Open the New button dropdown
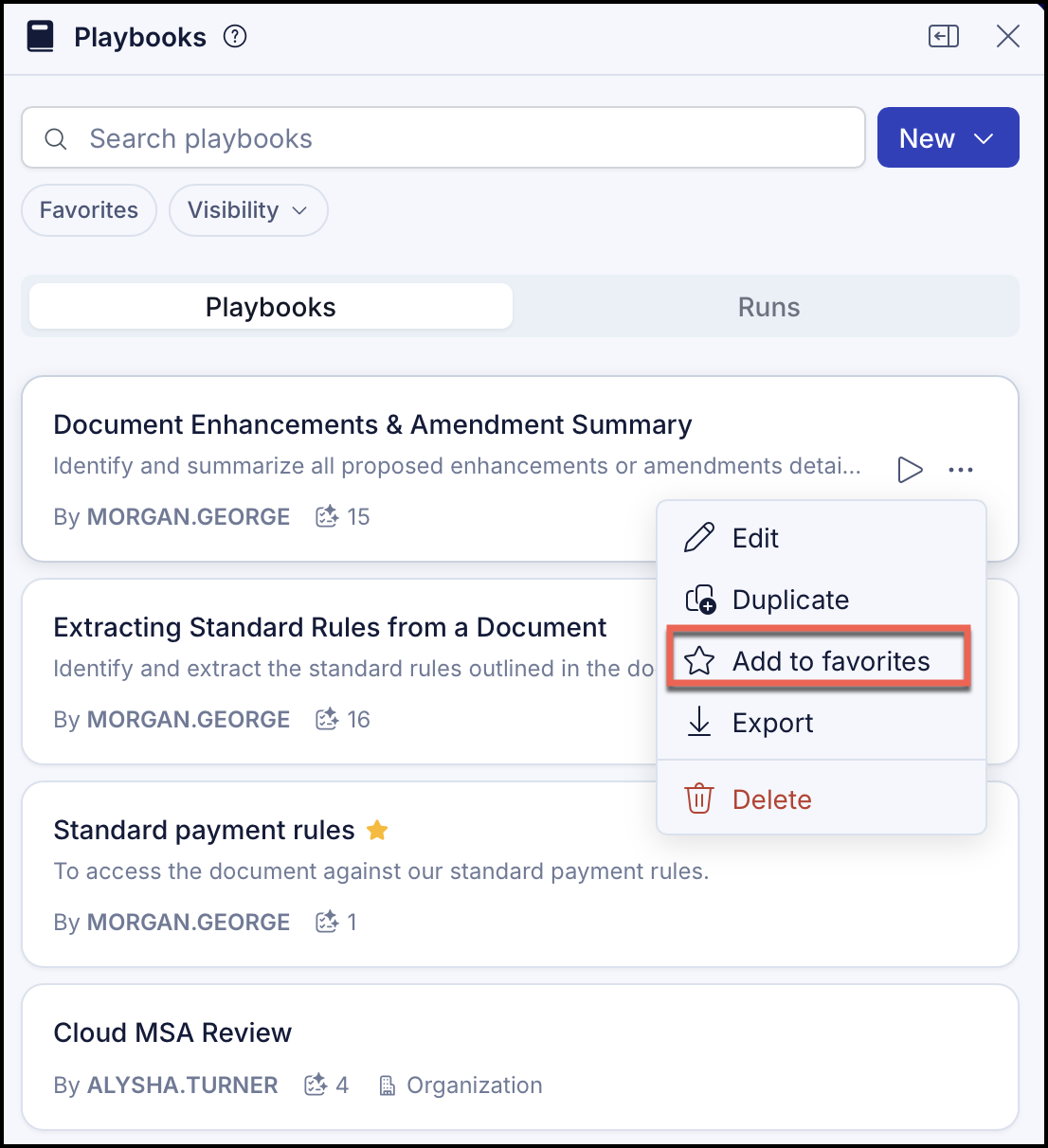Image resolution: width=1048 pixels, height=1148 pixels. point(948,137)
